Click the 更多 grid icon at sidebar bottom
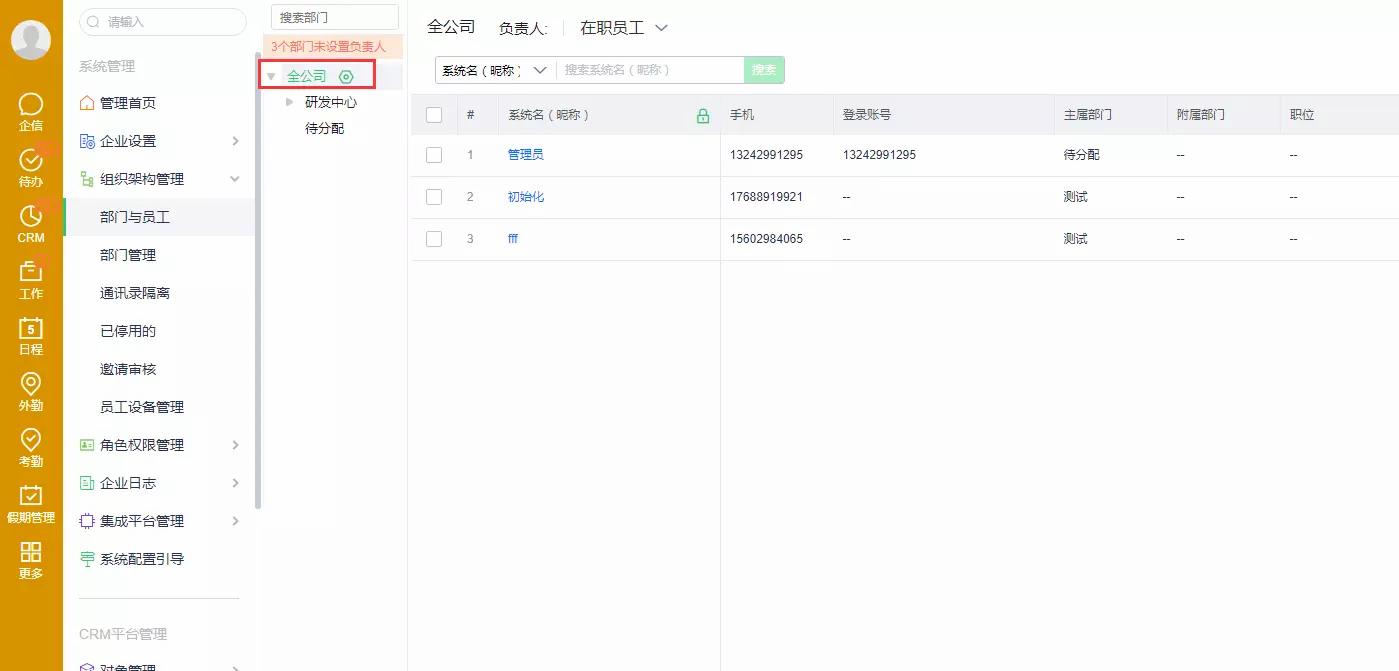 [x=31, y=553]
